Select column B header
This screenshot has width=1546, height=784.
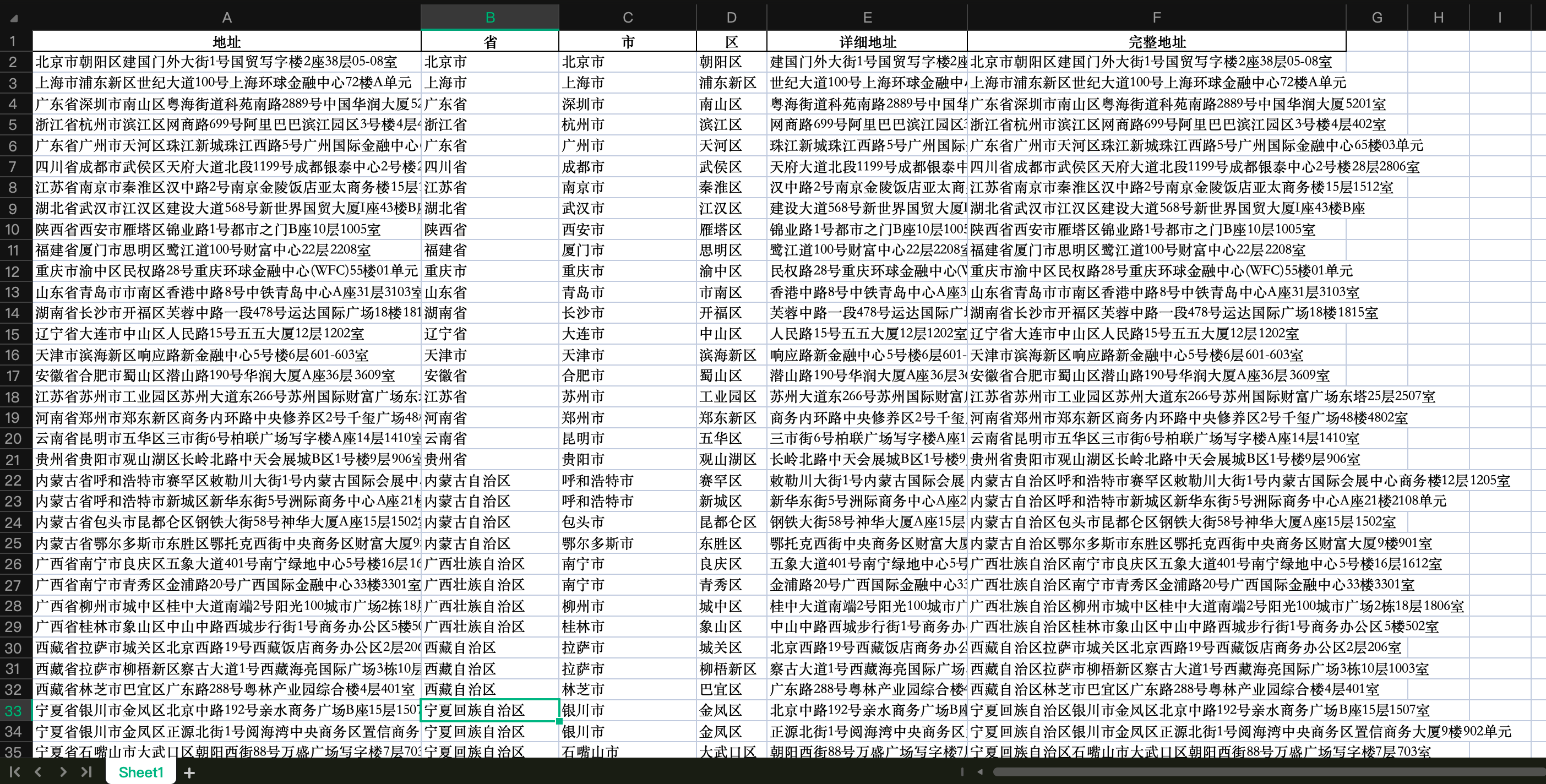click(x=489, y=18)
